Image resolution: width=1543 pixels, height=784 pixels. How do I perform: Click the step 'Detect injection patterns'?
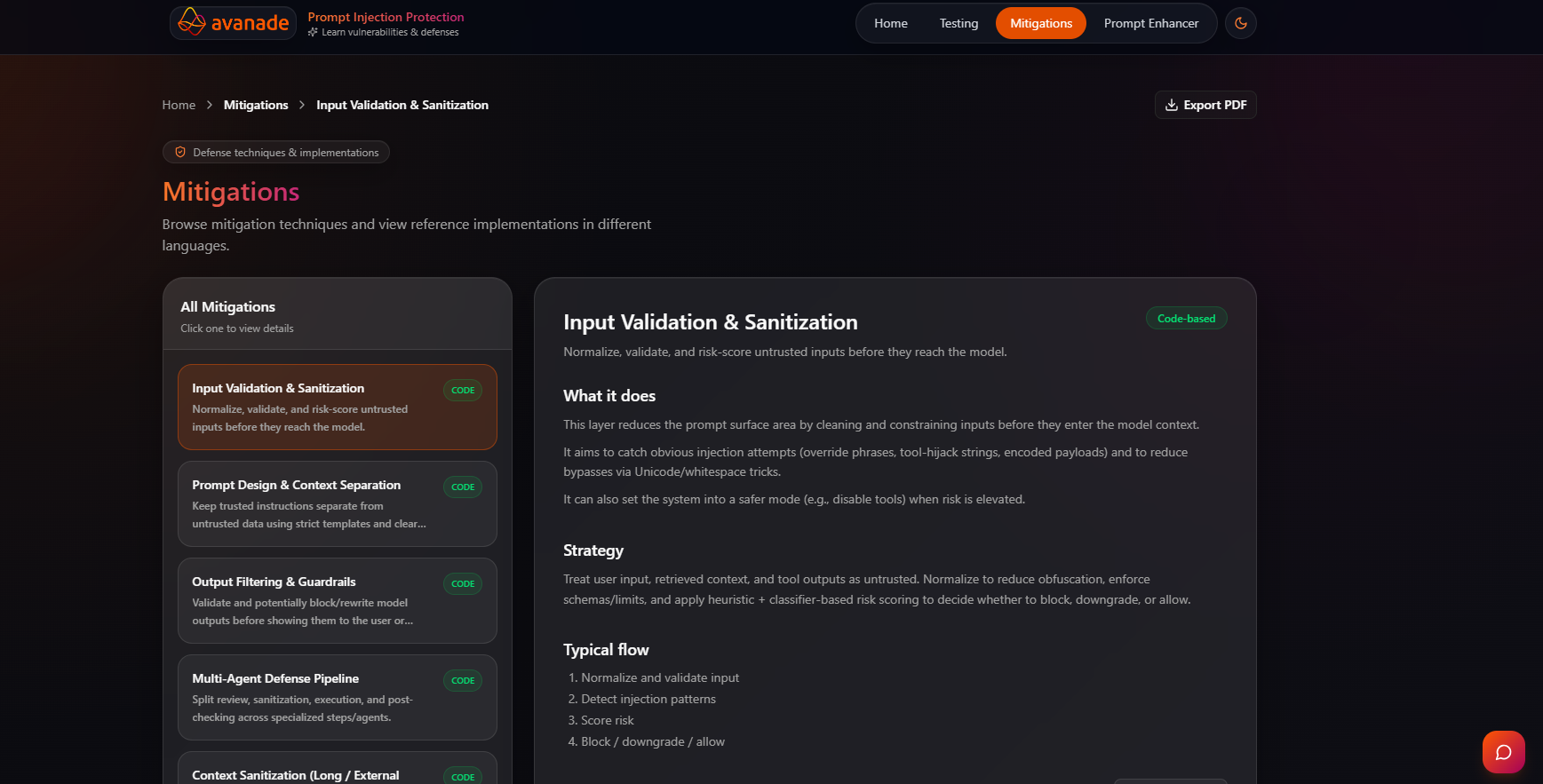648,699
